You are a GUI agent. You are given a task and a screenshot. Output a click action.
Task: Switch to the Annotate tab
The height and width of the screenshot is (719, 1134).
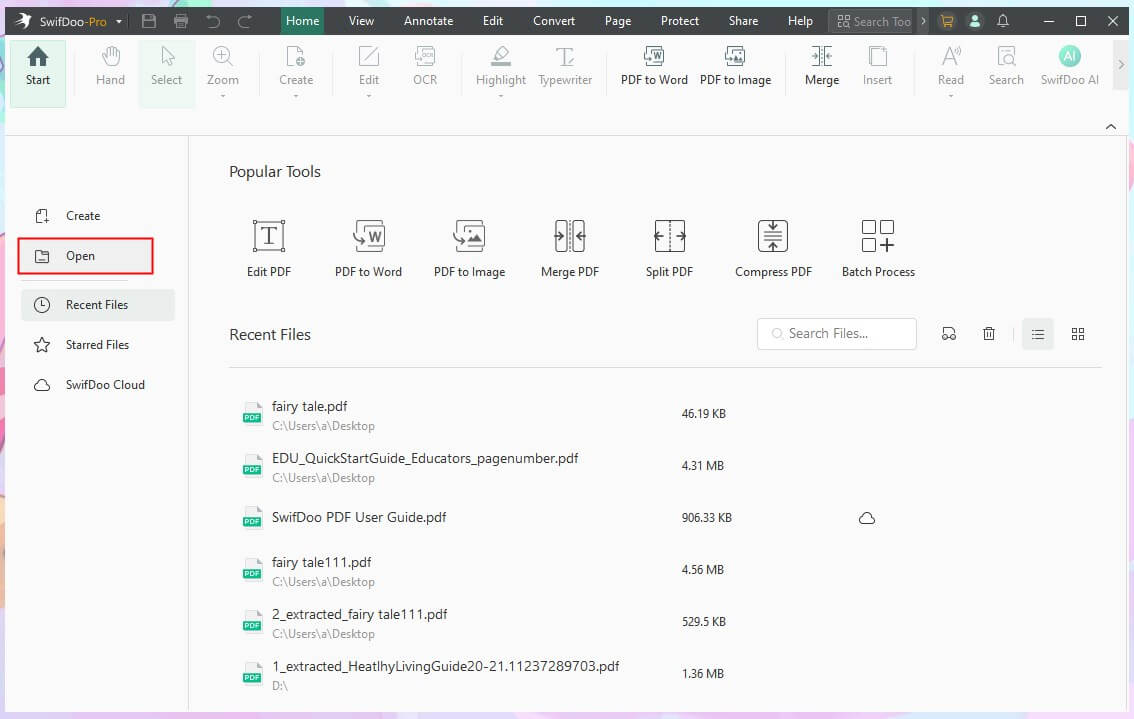(x=428, y=21)
